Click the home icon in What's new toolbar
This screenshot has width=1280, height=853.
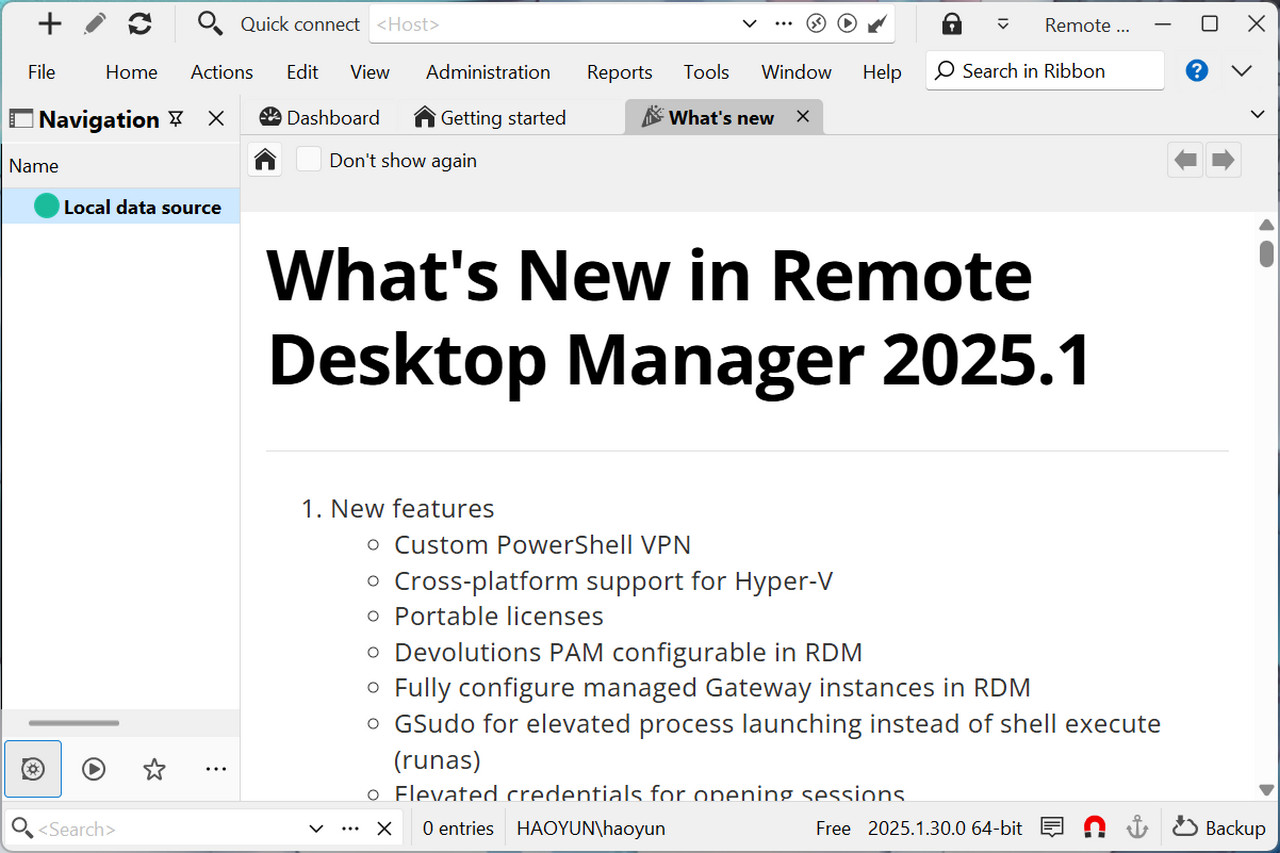[265, 160]
